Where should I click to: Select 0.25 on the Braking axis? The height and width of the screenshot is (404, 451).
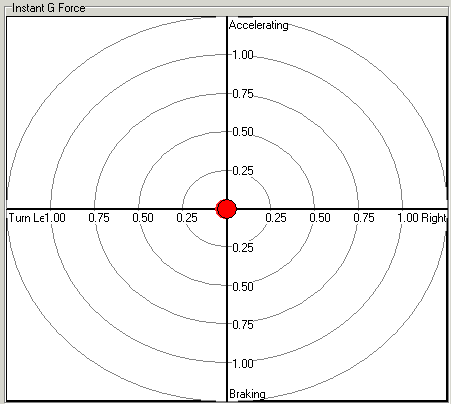[x=243, y=248]
